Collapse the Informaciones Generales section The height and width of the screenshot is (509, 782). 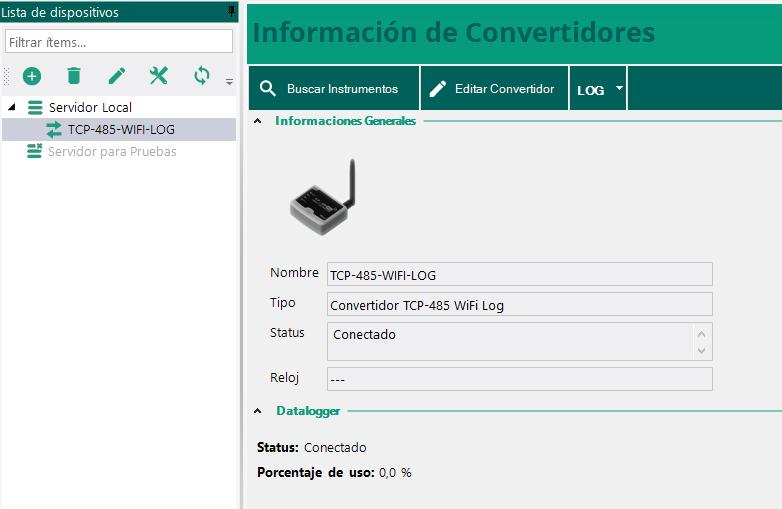[x=258, y=121]
